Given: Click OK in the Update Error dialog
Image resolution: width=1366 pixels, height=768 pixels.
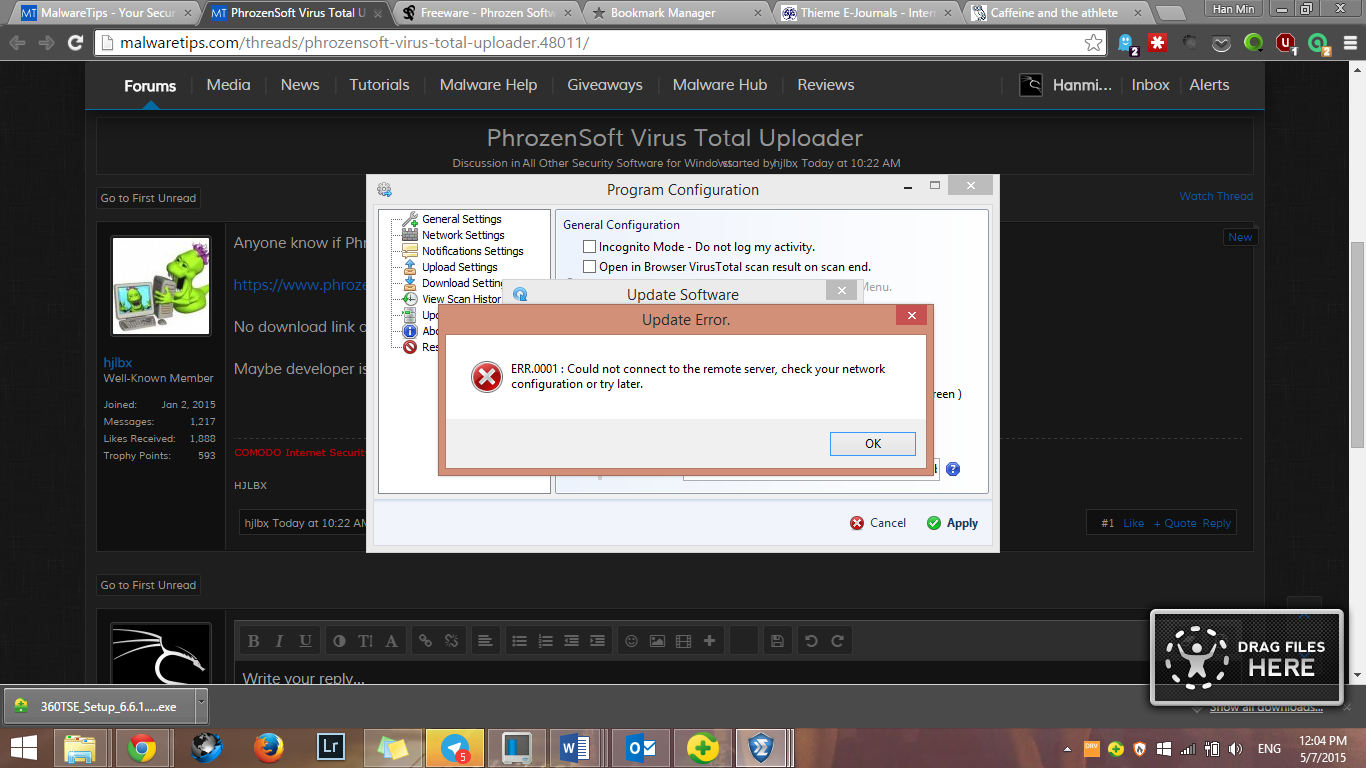Looking at the screenshot, I should 872,443.
